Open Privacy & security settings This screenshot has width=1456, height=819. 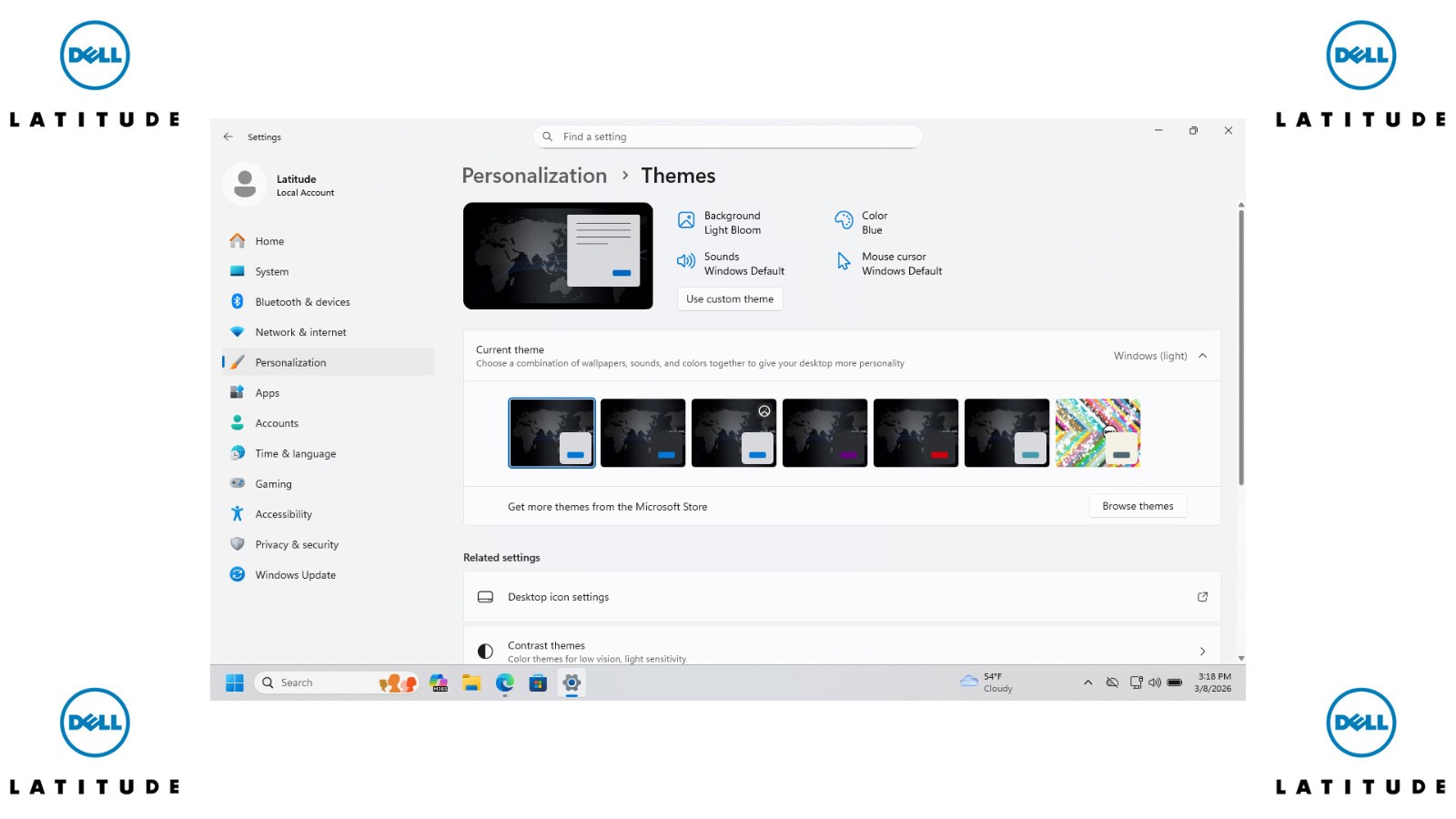click(x=329, y=544)
